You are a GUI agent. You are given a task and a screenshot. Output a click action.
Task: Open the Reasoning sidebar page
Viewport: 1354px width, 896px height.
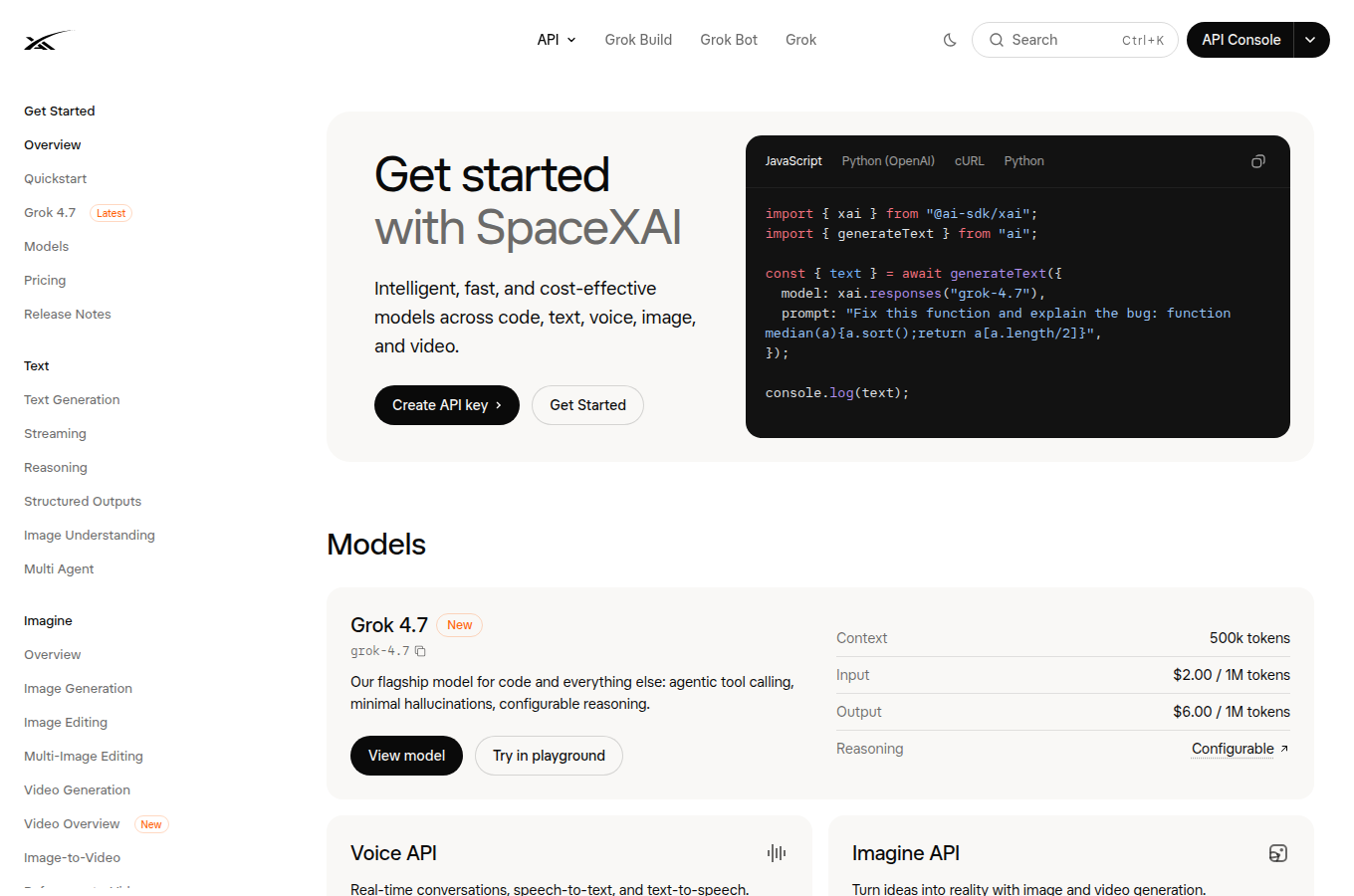click(x=56, y=468)
